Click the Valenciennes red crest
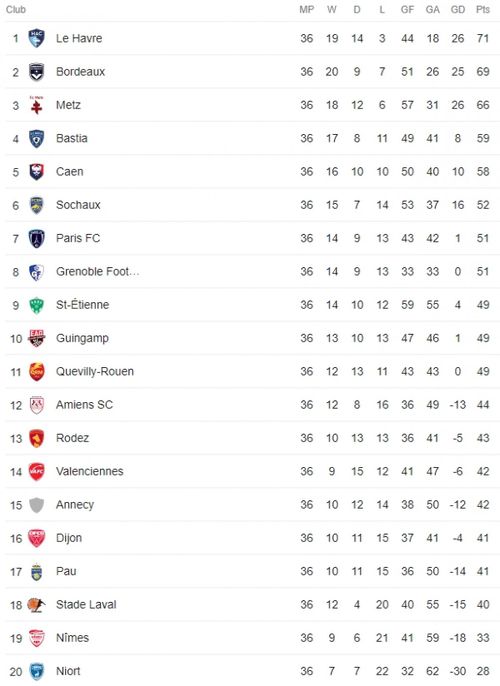The image size is (500, 686). pyautogui.click(x=36, y=472)
